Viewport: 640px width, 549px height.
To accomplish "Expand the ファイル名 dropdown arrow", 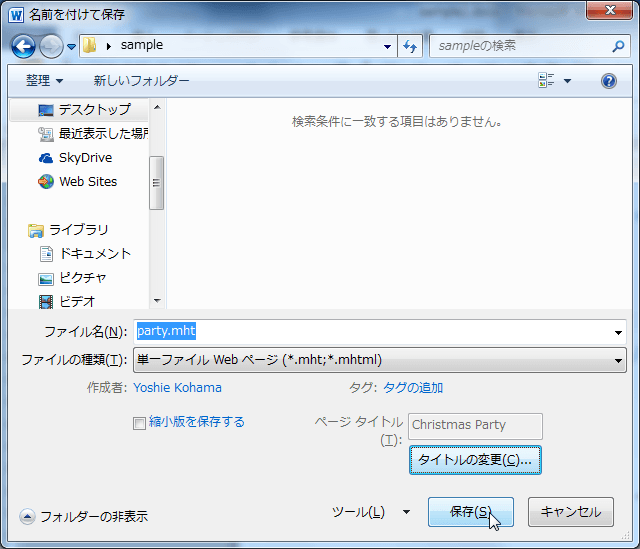I will click(x=618, y=333).
